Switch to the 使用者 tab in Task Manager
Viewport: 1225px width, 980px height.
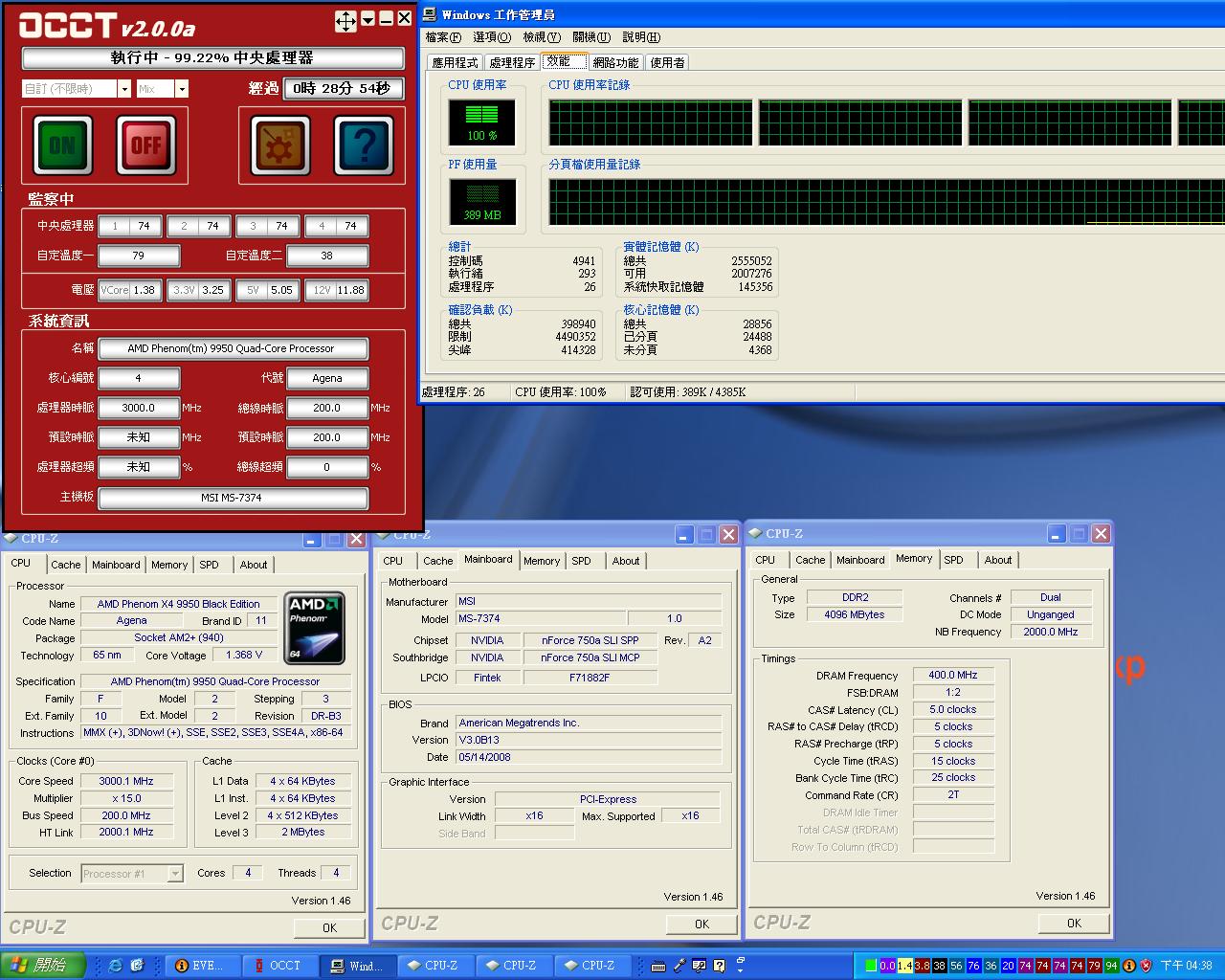[x=667, y=62]
